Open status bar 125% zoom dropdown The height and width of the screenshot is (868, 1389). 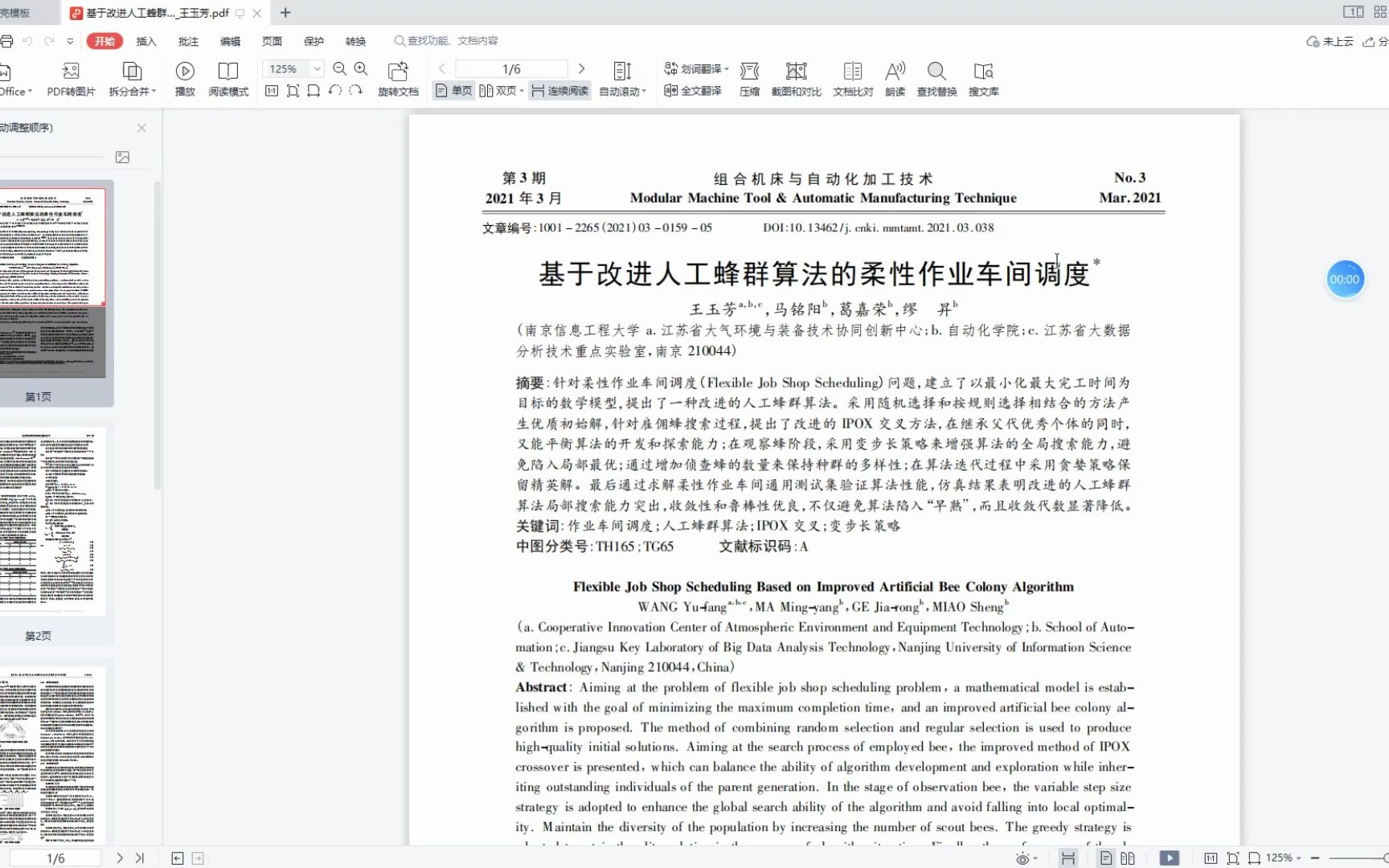pos(1283,858)
